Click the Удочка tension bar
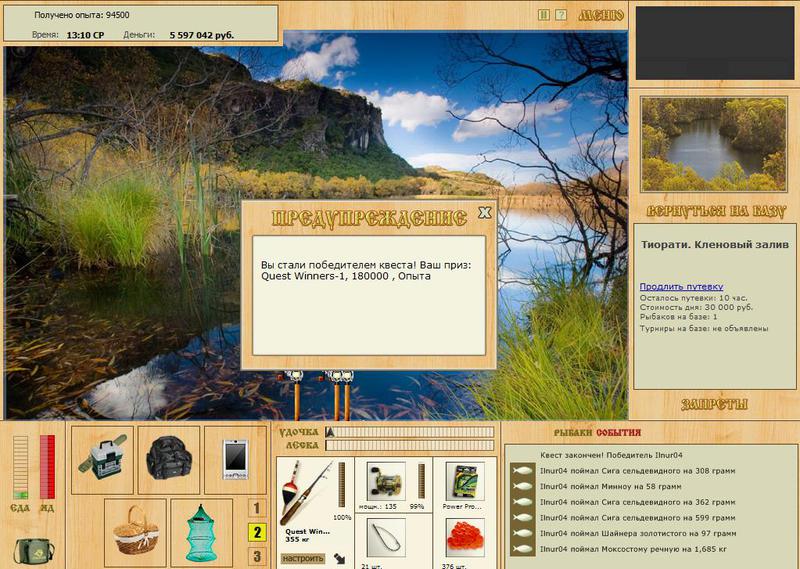 pyautogui.click(x=410, y=432)
